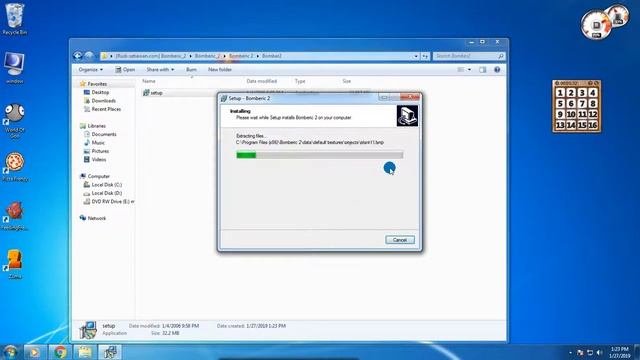Select Recent Places under Favorites
640x360 pixels.
point(106,109)
